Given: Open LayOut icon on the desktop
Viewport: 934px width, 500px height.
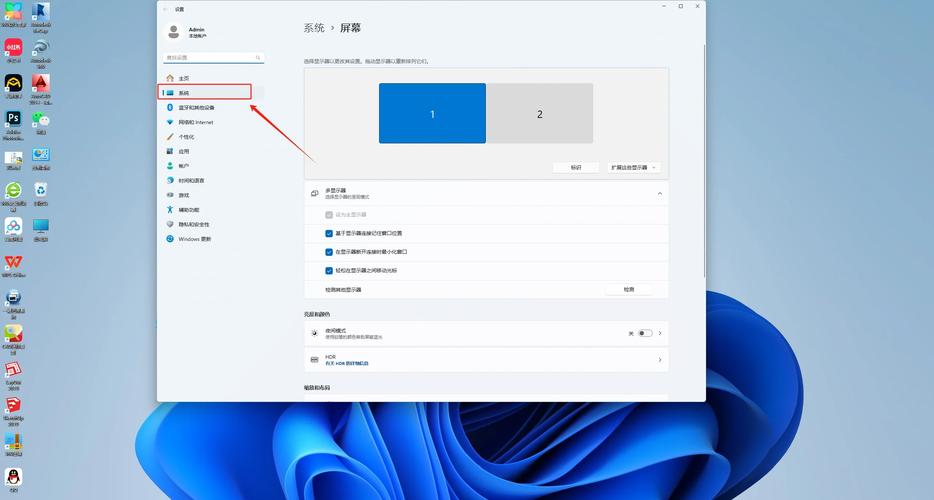Looking at the screenshot, I should [13, 369].
